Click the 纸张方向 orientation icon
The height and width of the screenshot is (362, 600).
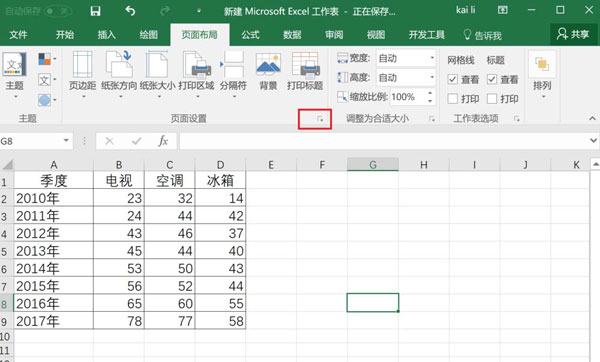pyautogui.click(x=119, y=73)
